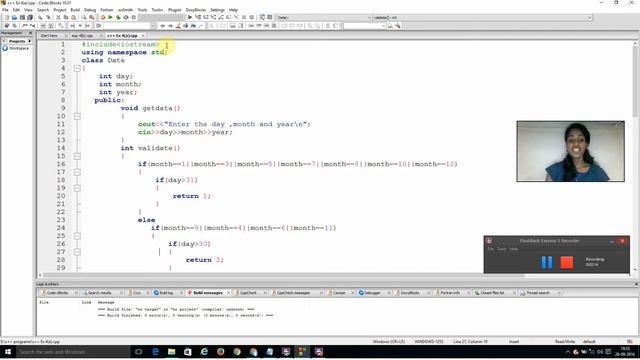
Task: Open the Help menu
Action: coord(233,10)
